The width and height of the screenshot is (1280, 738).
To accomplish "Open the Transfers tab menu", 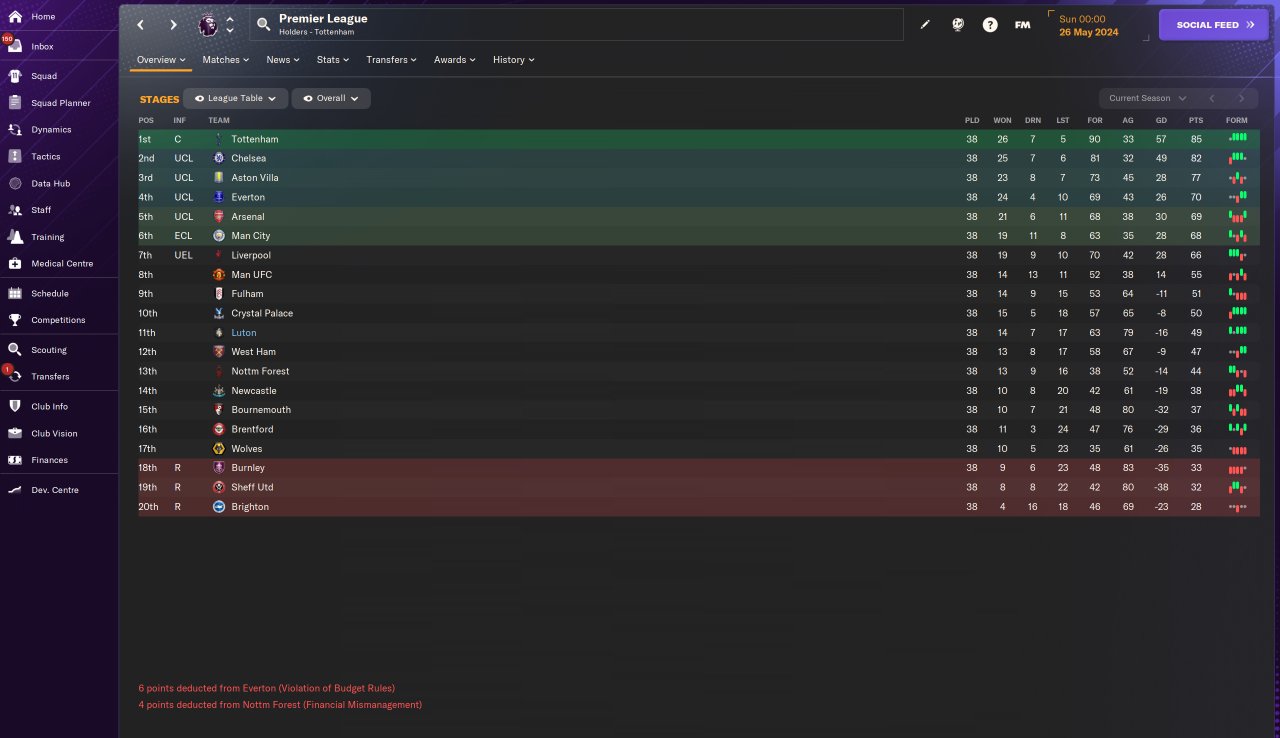I will pos(391,60).
